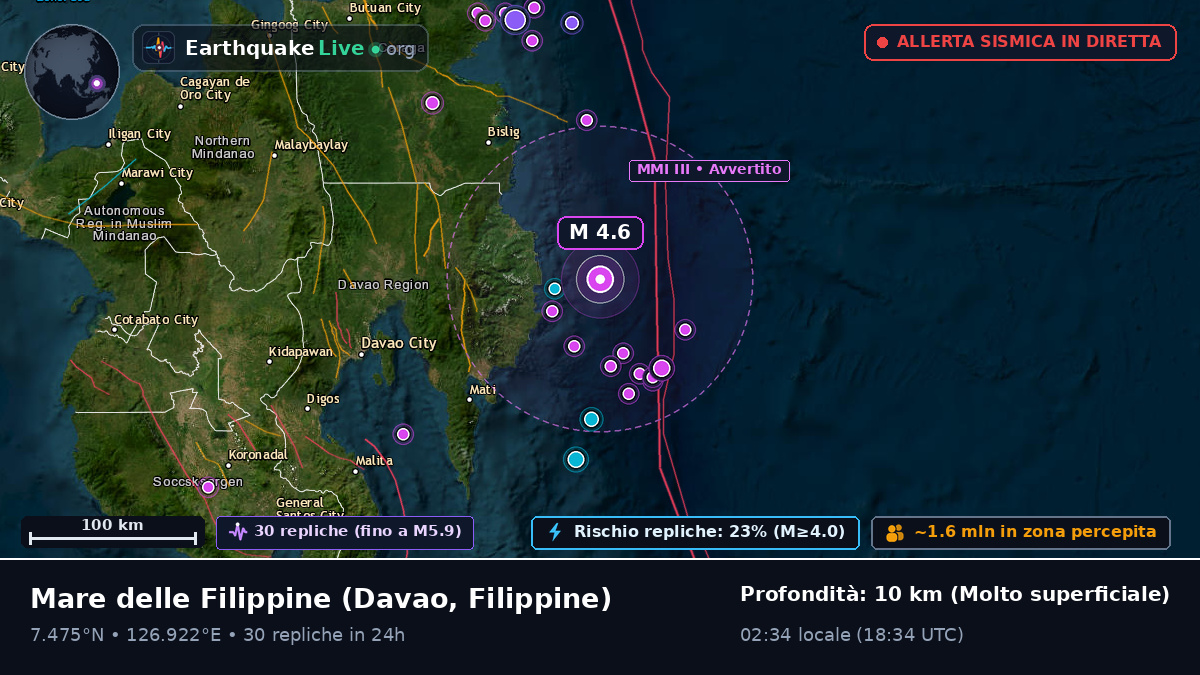The image size is (1200, 675).
Task: Click the "02:34 locale (18:34 UTC)" time text
Action: coord(852,635)
